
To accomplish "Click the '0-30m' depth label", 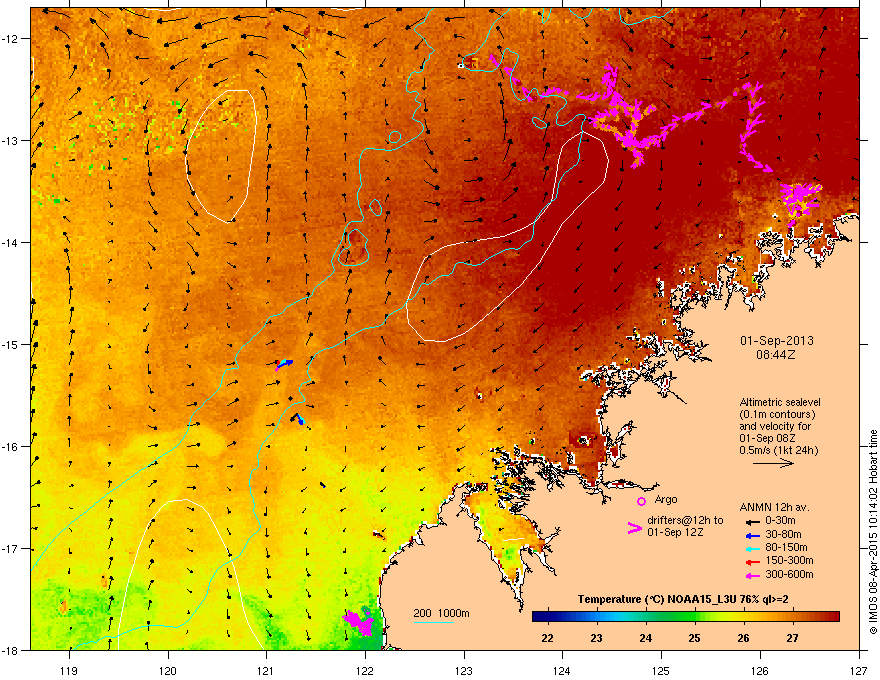I will 780,521.
